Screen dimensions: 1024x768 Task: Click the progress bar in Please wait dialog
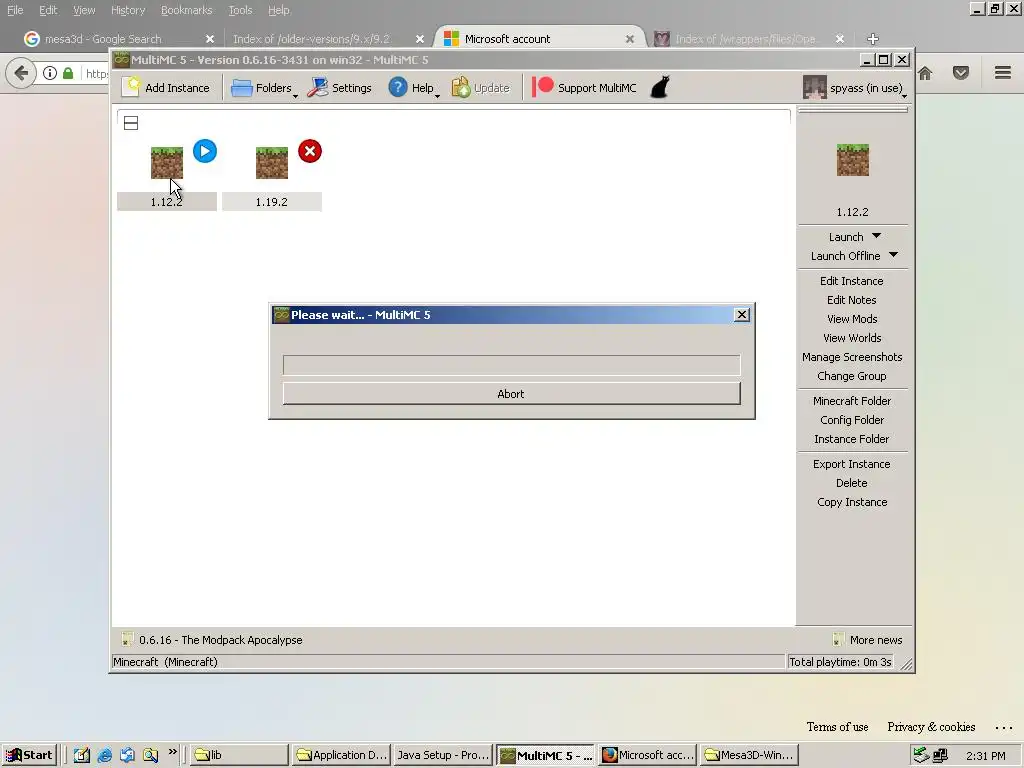511,364
